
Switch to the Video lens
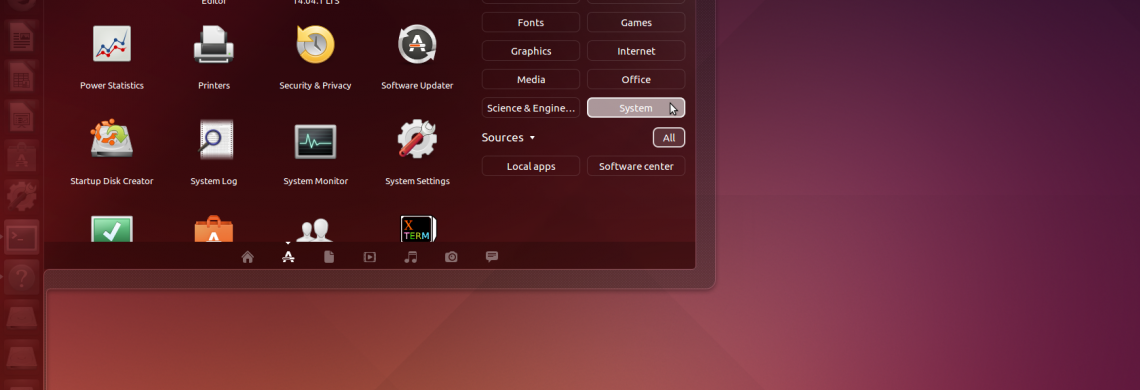pos(370,257)
